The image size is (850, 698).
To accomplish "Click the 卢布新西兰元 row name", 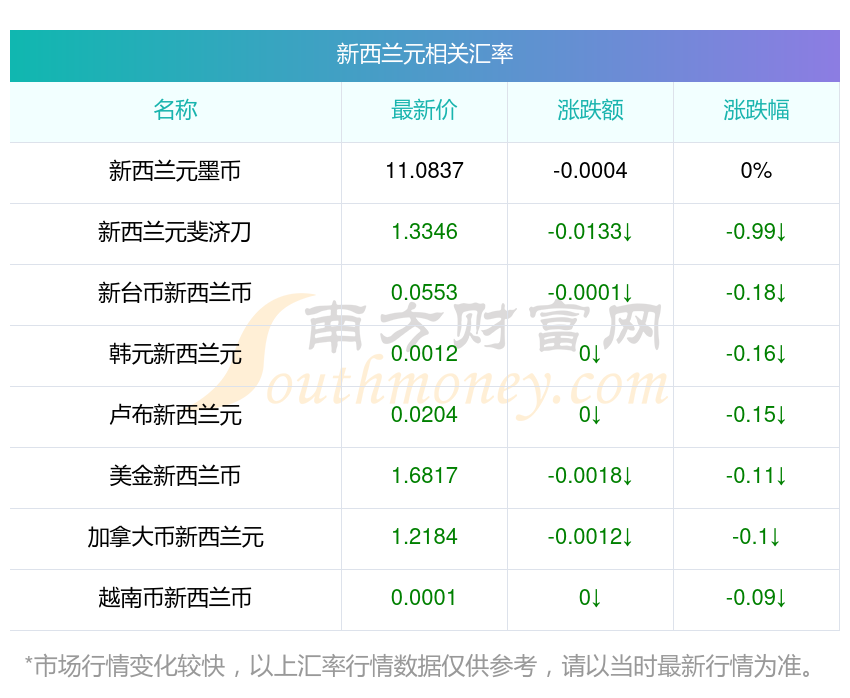I will click(175, 415).
